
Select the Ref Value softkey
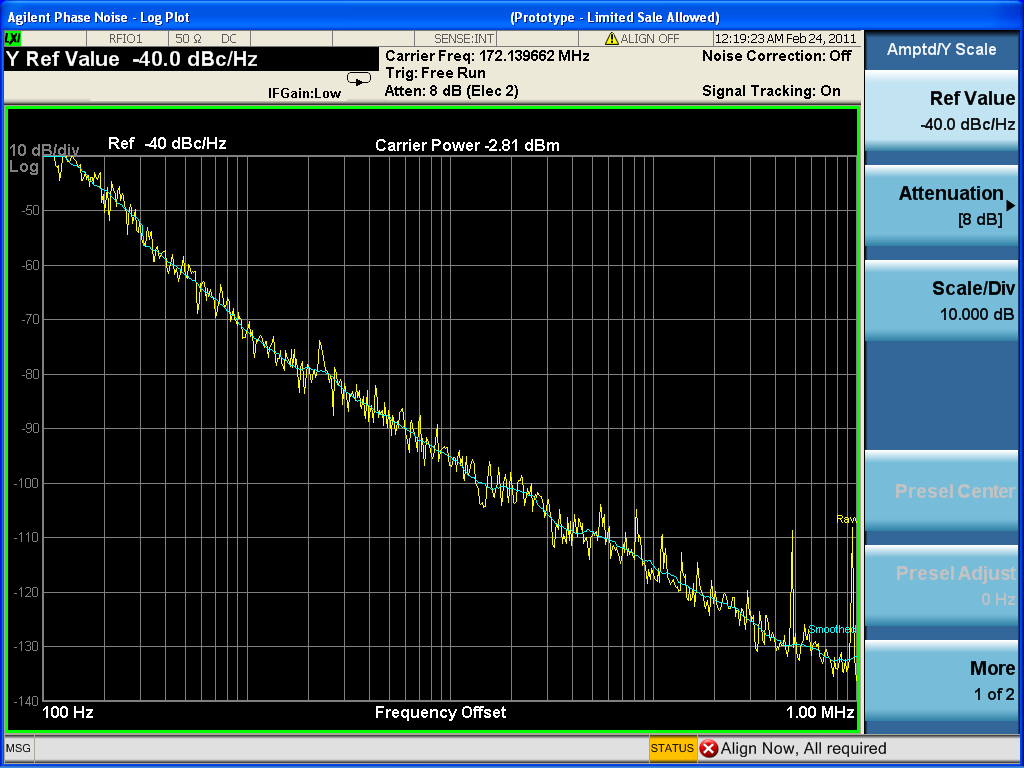(940, 110)
